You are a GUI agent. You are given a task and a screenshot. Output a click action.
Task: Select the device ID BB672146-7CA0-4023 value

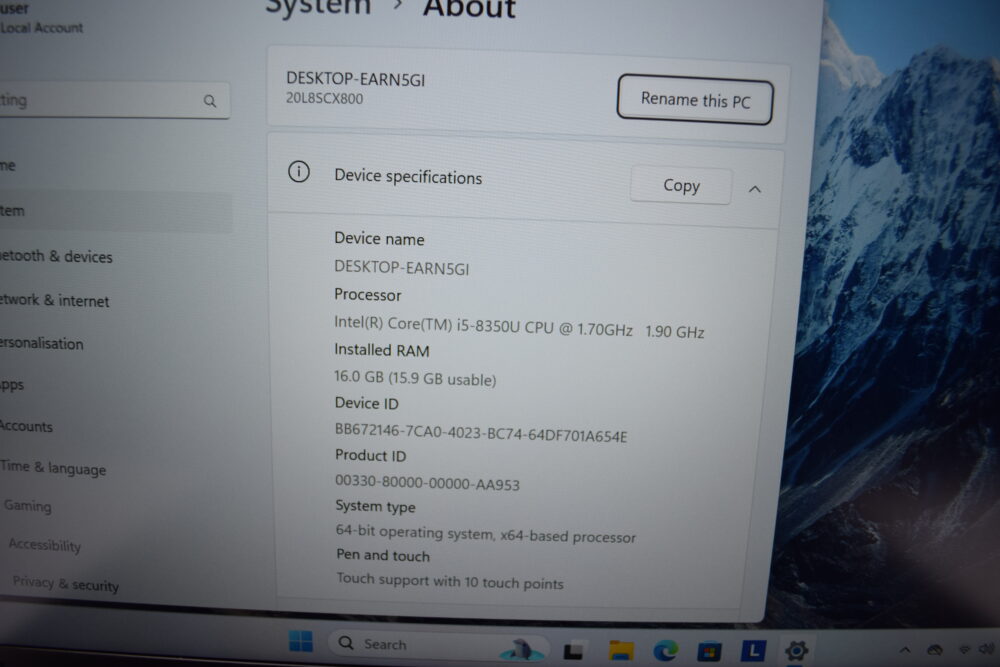pos(481,433)
